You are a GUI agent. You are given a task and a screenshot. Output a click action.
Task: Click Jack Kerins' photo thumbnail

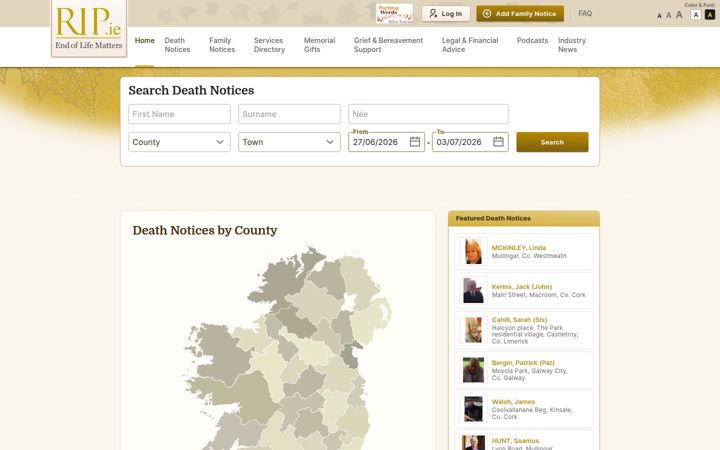473,290
